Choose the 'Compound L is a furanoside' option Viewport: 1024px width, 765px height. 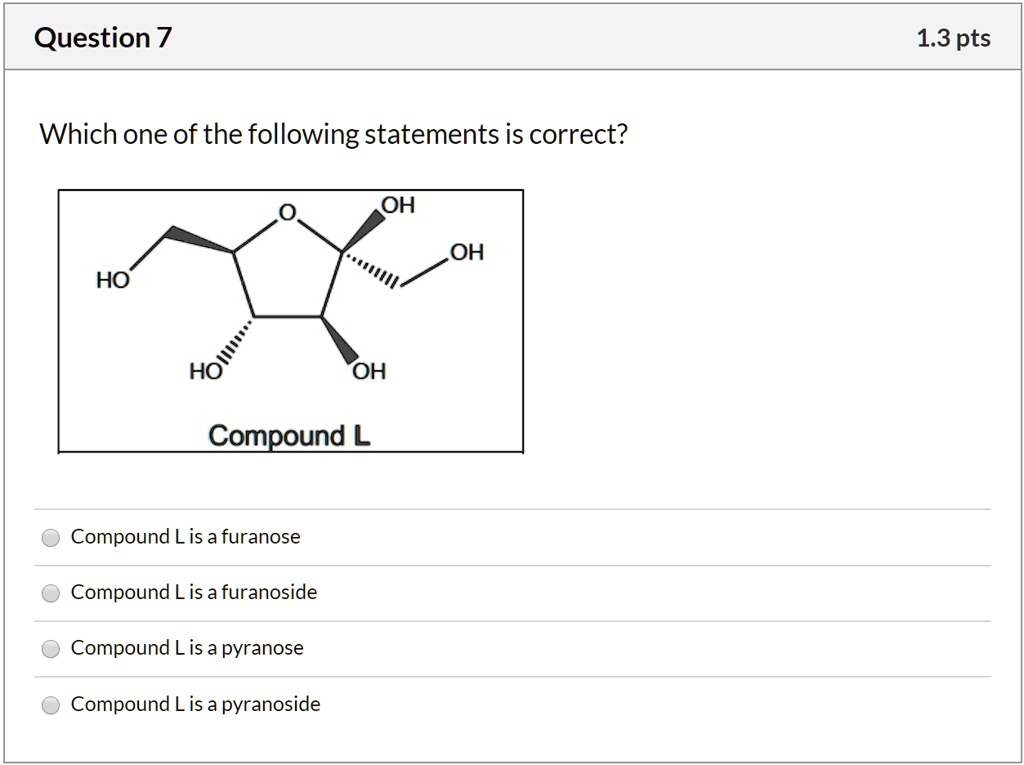tap(50, 592)
